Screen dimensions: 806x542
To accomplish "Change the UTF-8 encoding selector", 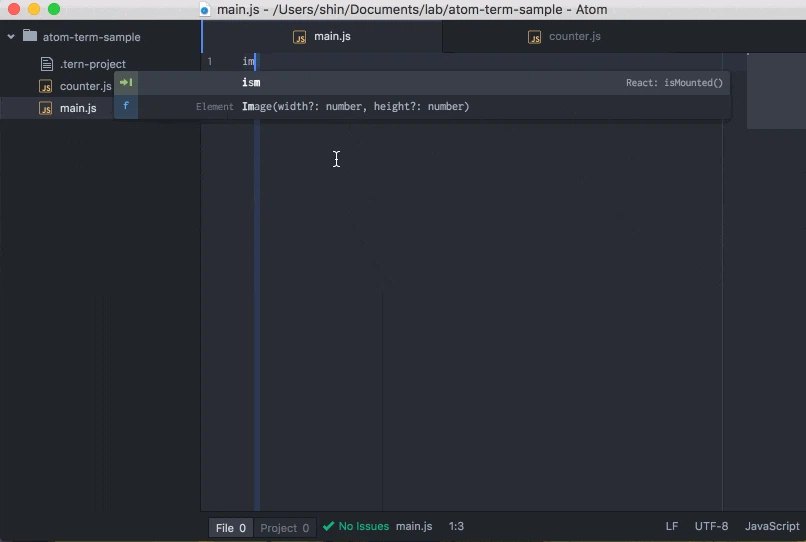I will [x=711, y=526].
